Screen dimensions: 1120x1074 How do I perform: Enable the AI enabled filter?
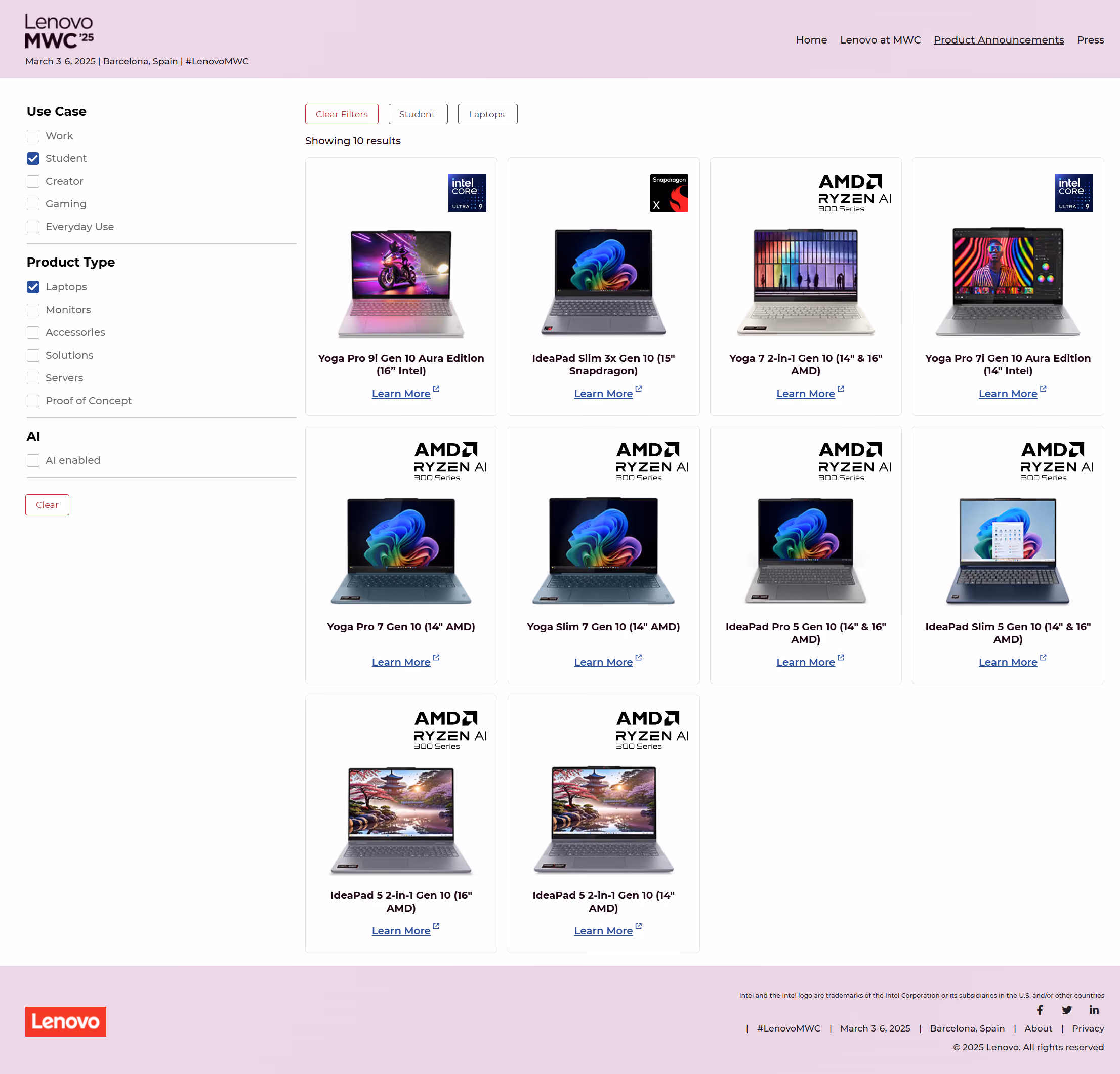(33, 461)
